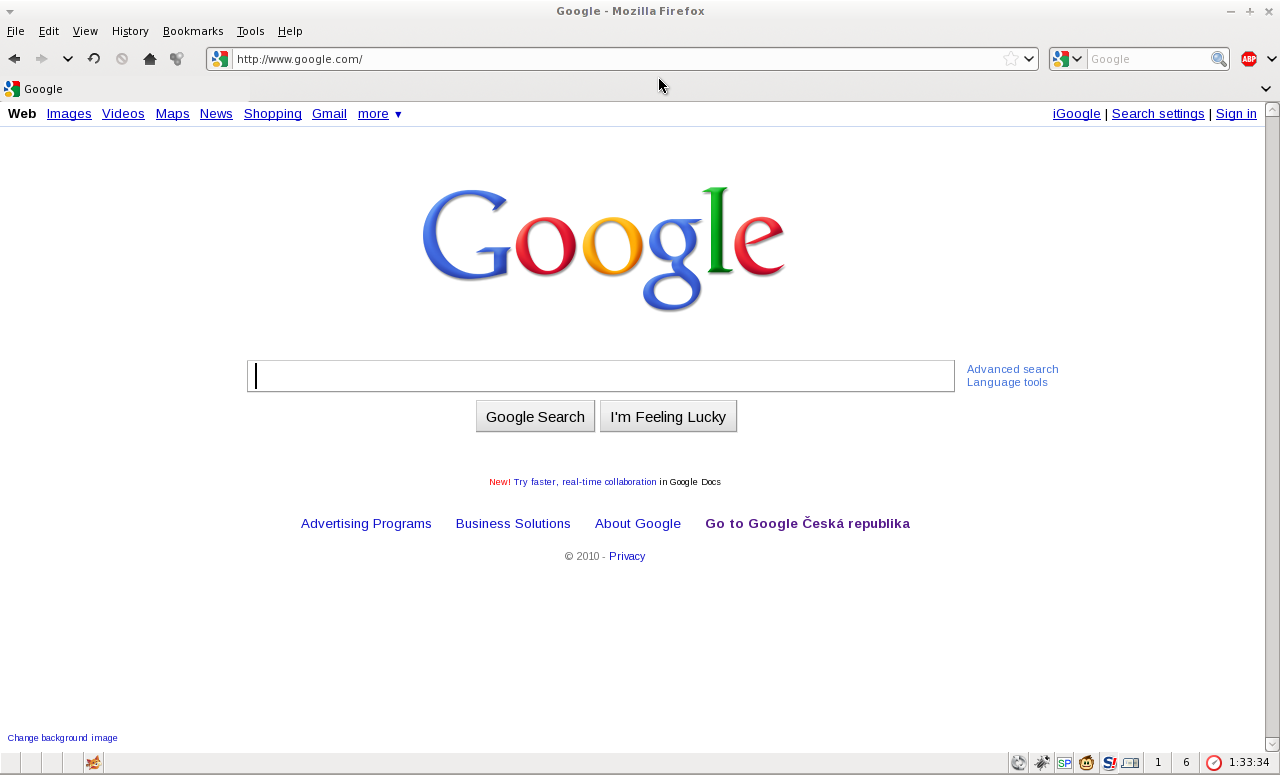The width and height of the screenshot is (1280, 775).
Task: Click the Forward navigation arrow
Action: (41, 59)
